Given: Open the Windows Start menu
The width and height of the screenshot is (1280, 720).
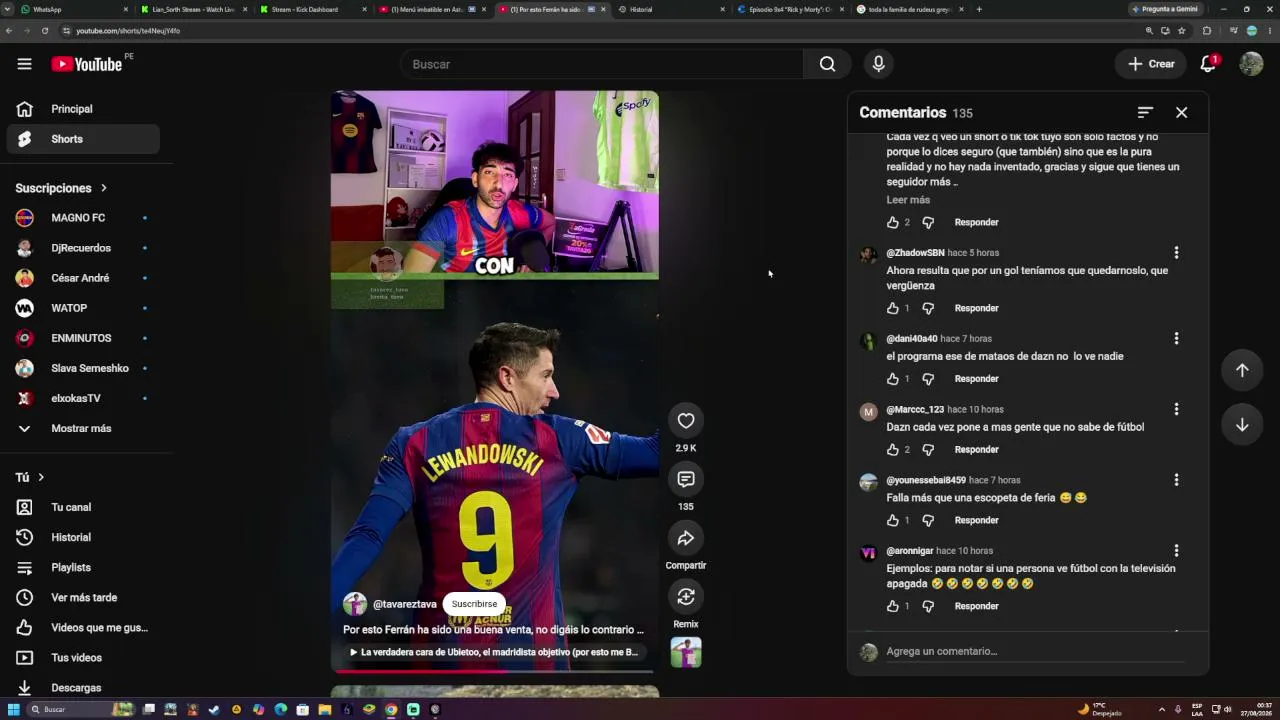Looking at the screenshot, I should pyautogui.click(x=14, y=709).
